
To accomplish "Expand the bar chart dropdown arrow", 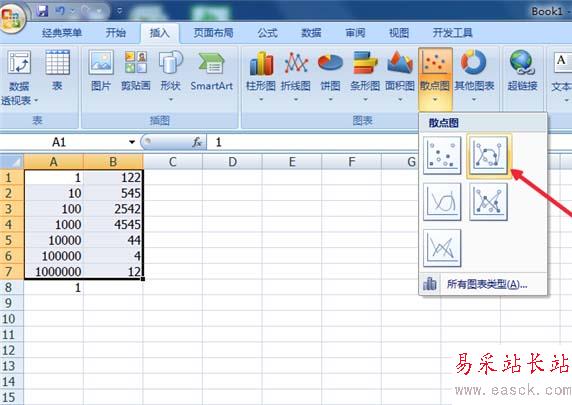I will coord(365,99).
